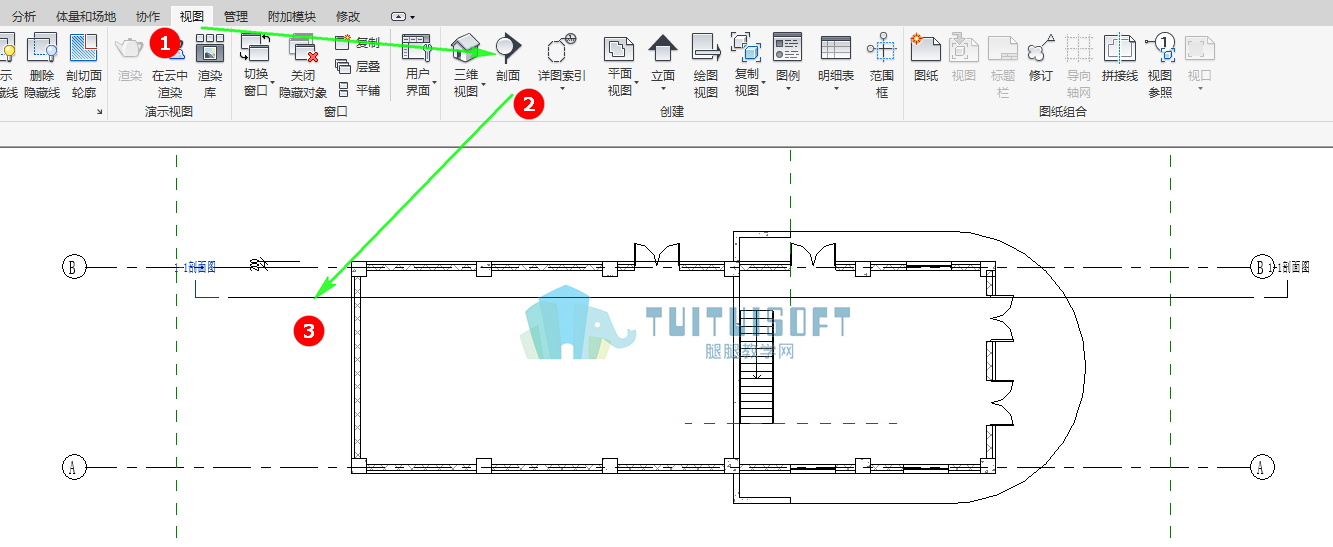Expand the 详图索引 dropdown arrow

pos(562,88)
